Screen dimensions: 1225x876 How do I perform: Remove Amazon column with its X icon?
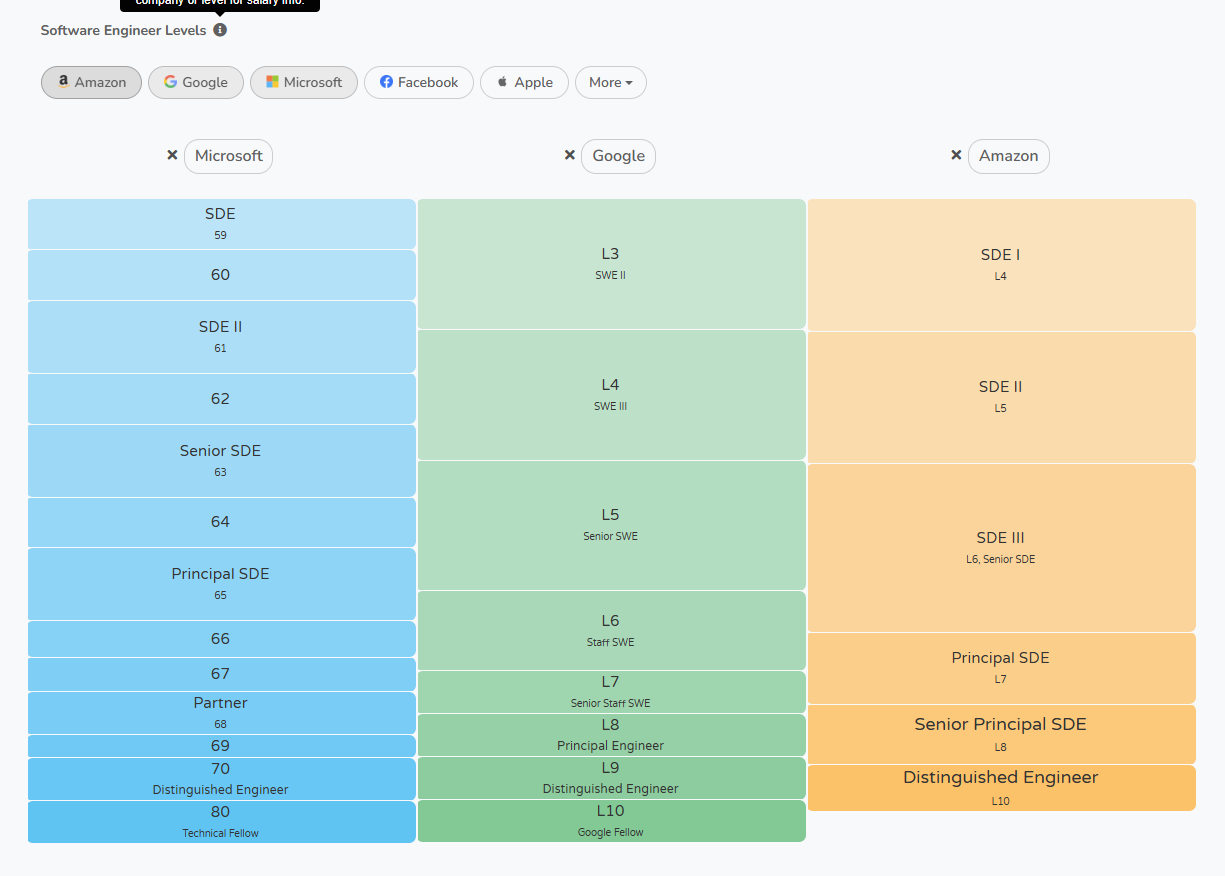point(956,155)
